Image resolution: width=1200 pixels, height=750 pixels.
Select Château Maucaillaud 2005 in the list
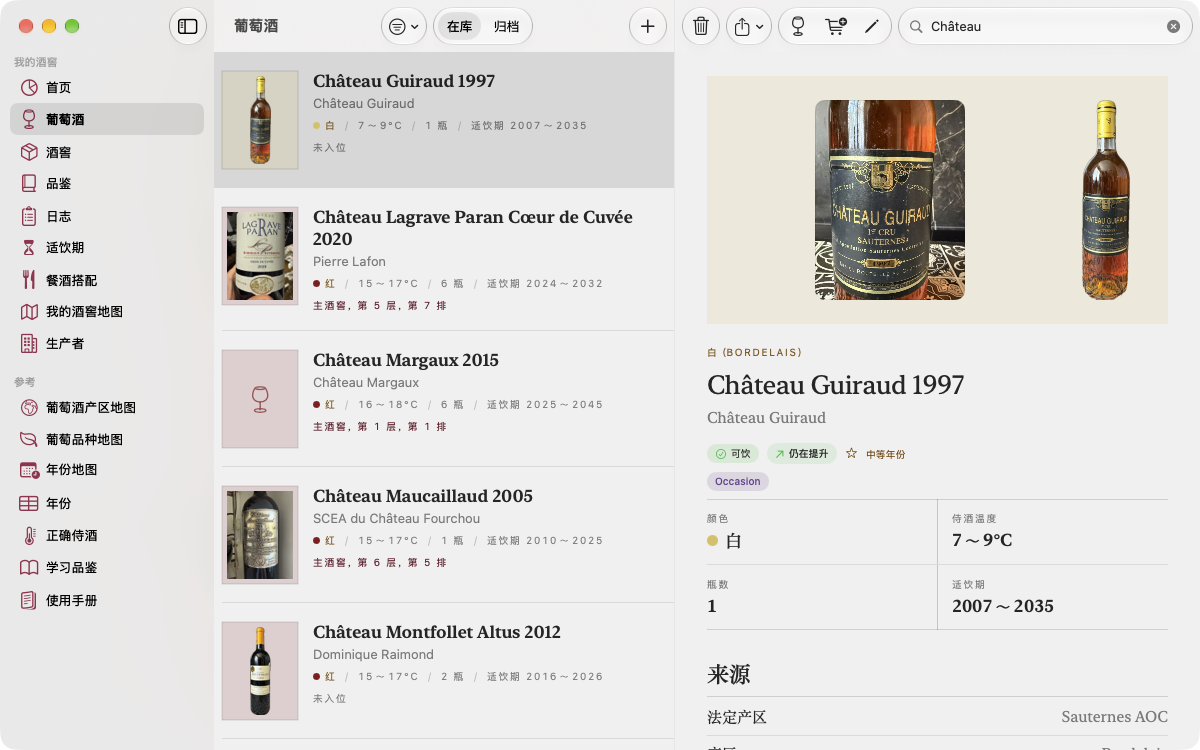(444, 535)
